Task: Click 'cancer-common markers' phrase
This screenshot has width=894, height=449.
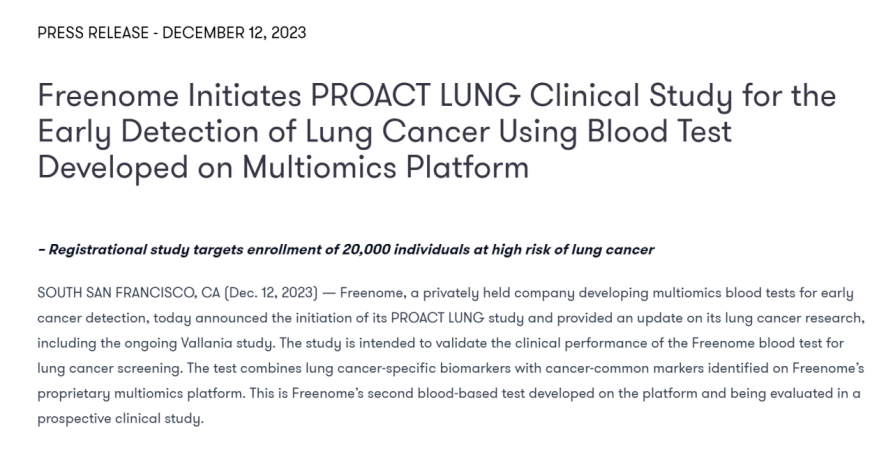Action: (x=624, y=368)
